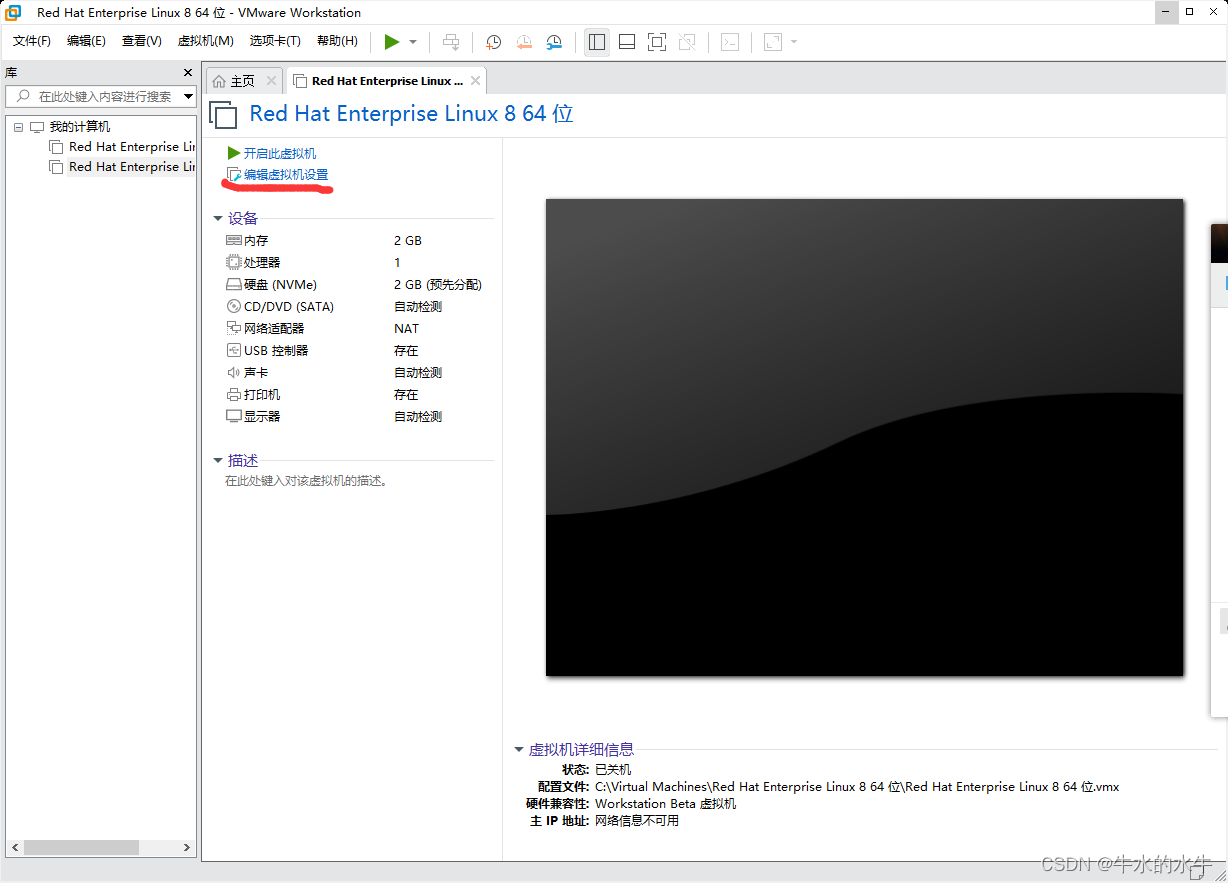Click the 2 GB (预先分配) disk value
The width and height of the screenshot is (1228, 883).
coord(438,285)
